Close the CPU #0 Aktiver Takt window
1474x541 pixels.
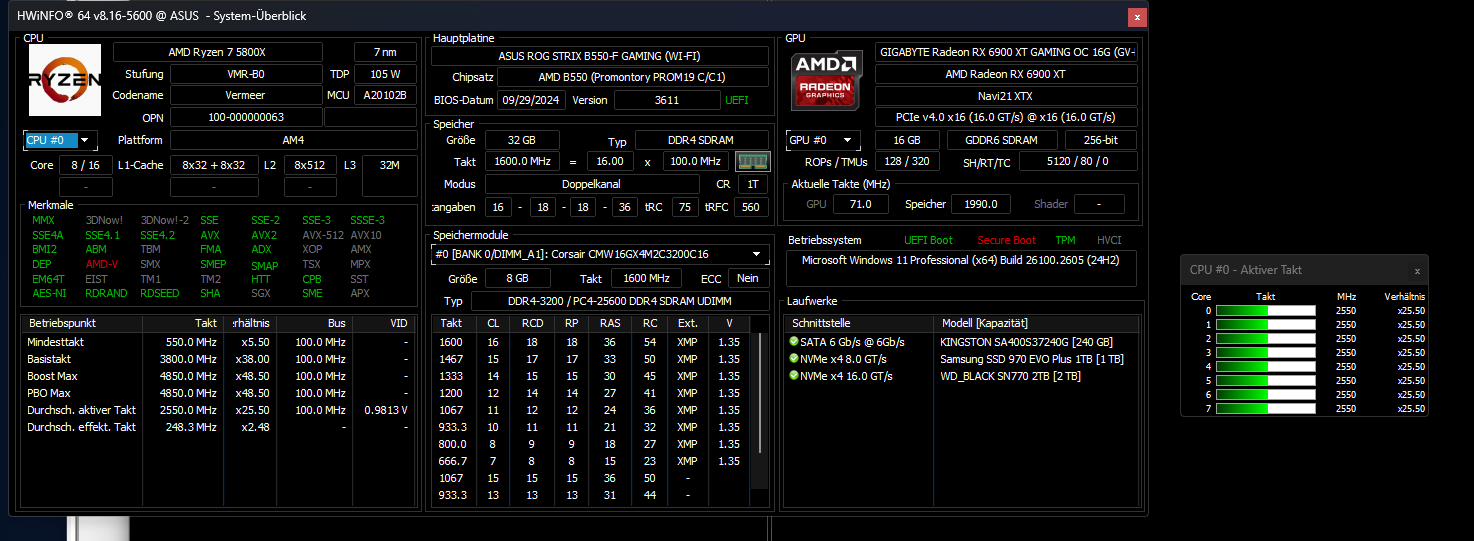pos(1416,270)
